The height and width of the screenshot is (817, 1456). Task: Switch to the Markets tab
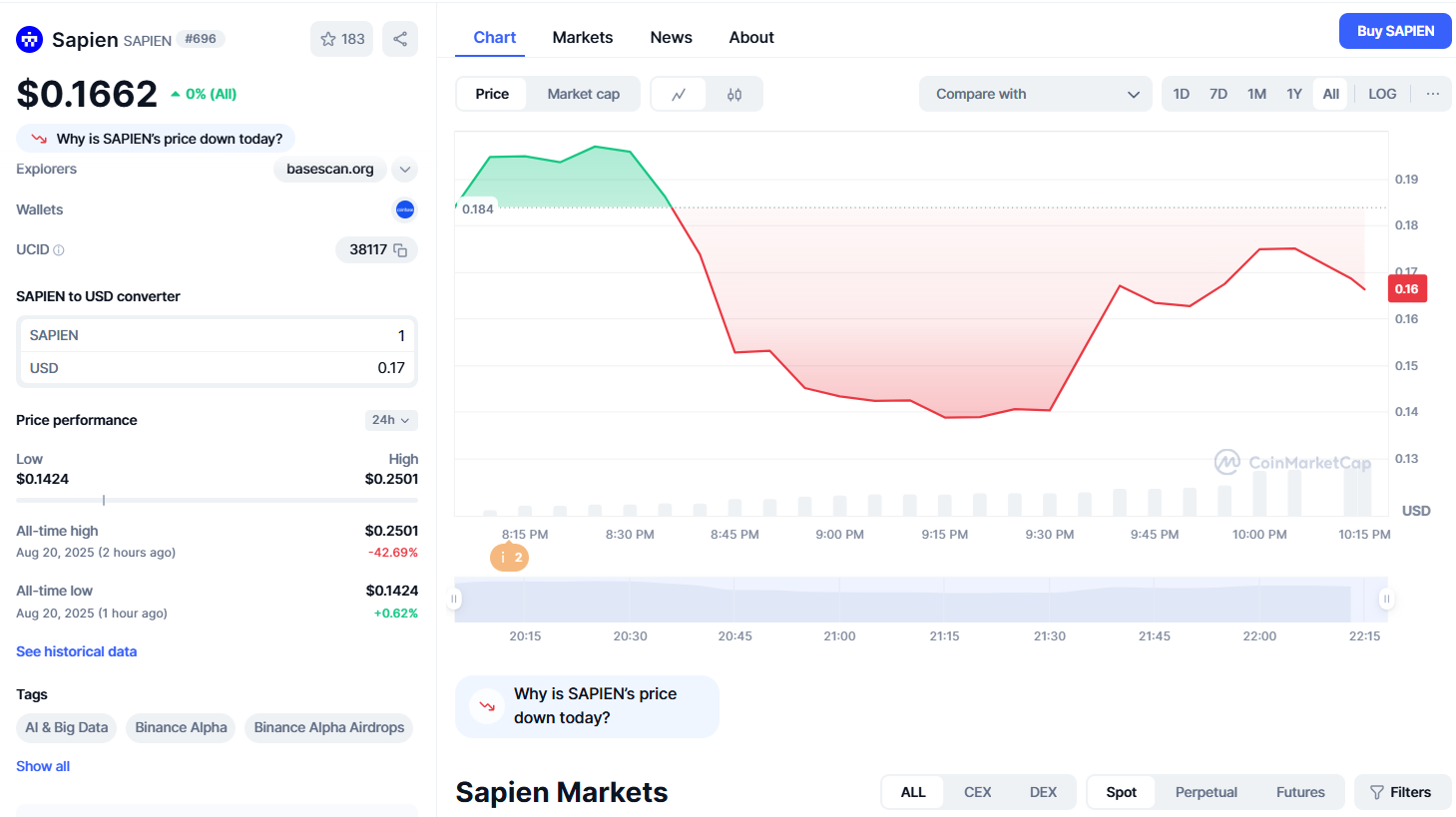pos(583,37)
